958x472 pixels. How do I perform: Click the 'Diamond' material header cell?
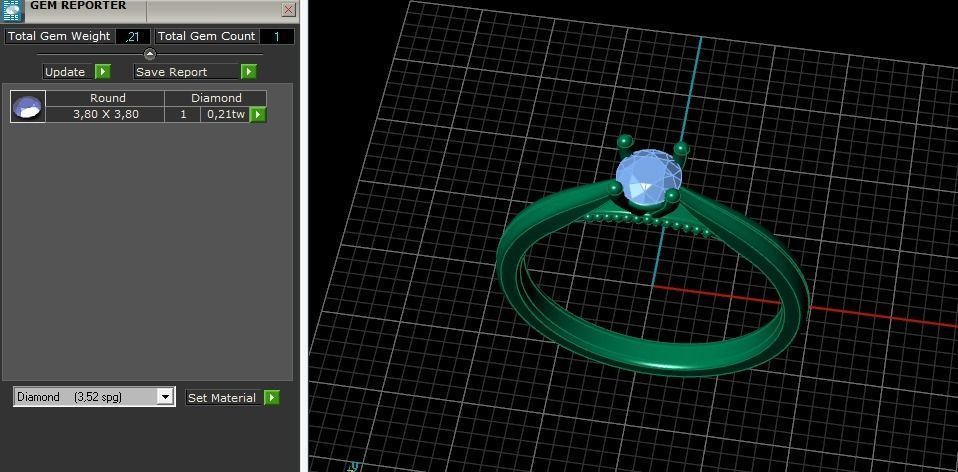pyautogui.click(x=216, y=98)
